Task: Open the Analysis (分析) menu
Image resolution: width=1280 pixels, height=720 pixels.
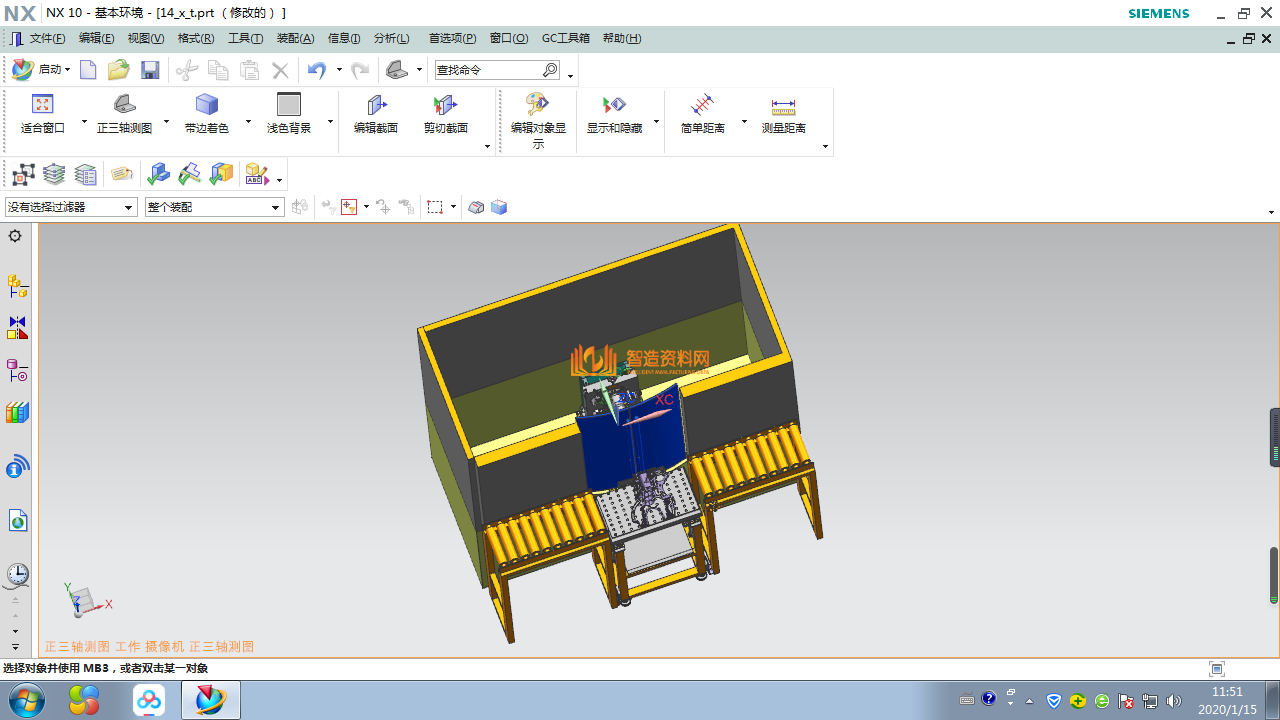Action: click(391, 38)
